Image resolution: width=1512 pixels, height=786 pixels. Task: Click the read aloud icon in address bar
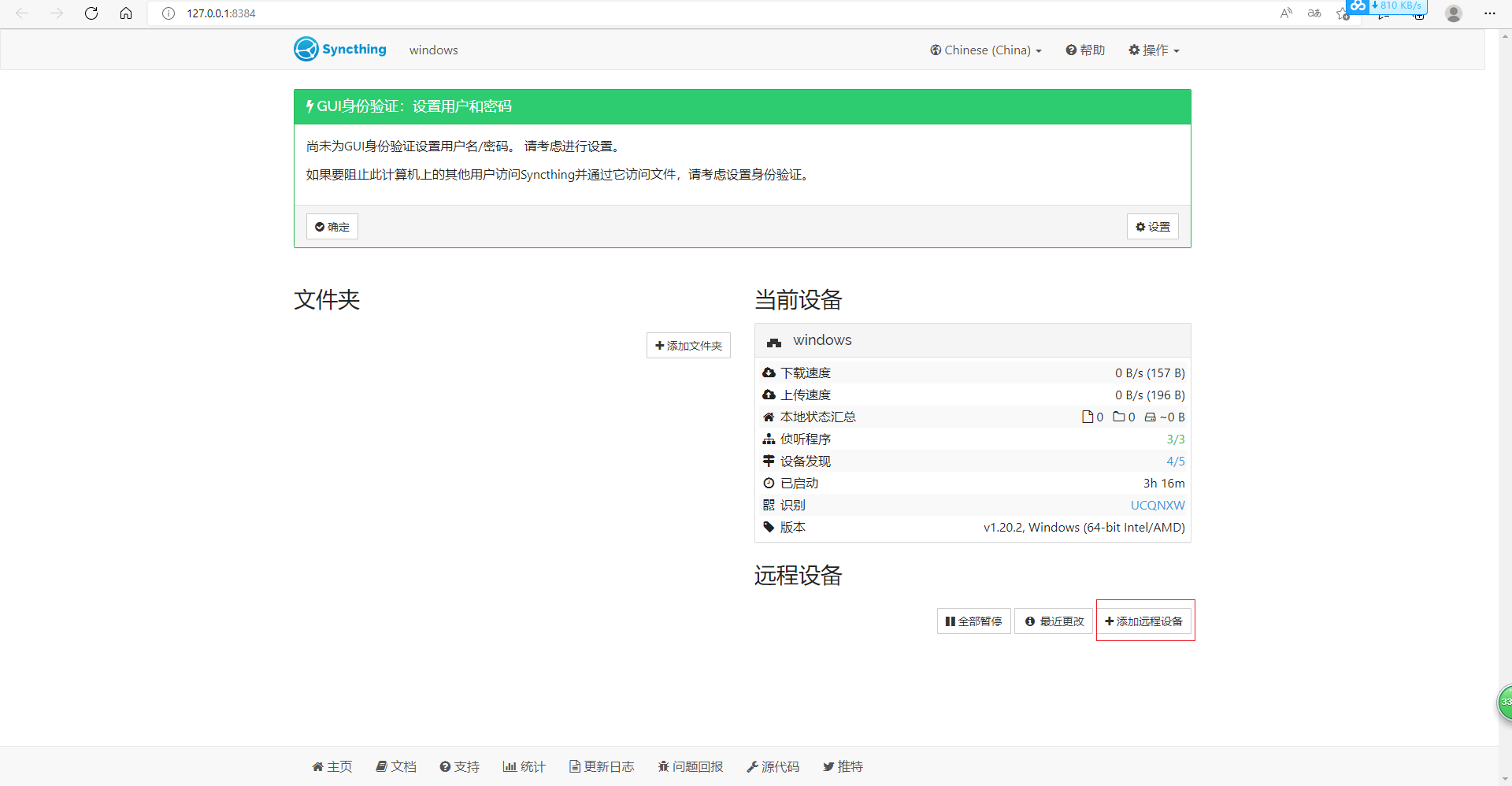[1286, 13]
